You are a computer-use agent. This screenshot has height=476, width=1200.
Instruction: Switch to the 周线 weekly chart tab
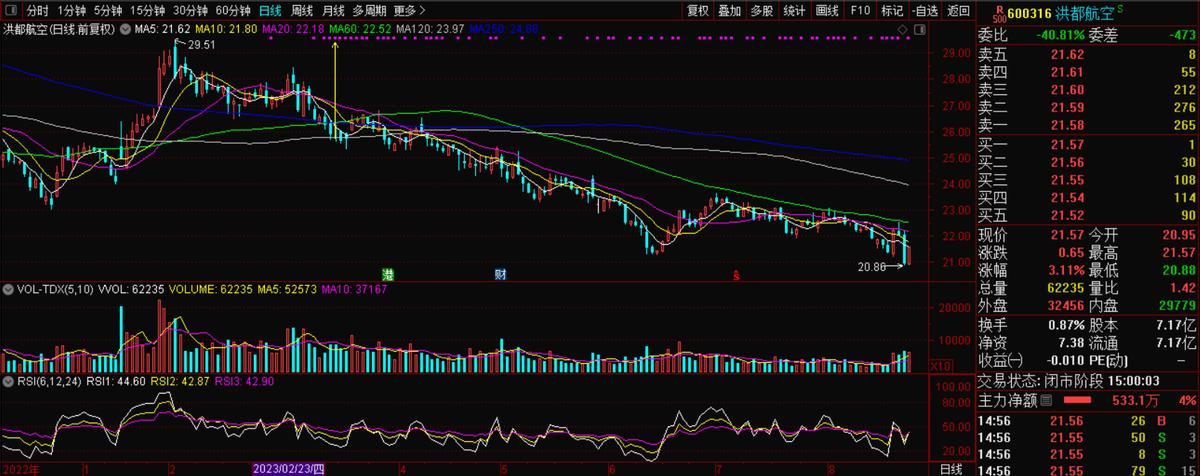pos(301,11)
